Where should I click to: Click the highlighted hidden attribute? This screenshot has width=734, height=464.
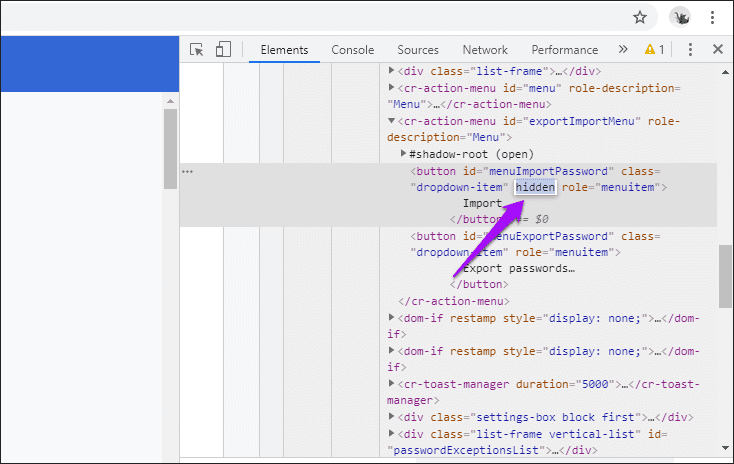tap(535, 187)
